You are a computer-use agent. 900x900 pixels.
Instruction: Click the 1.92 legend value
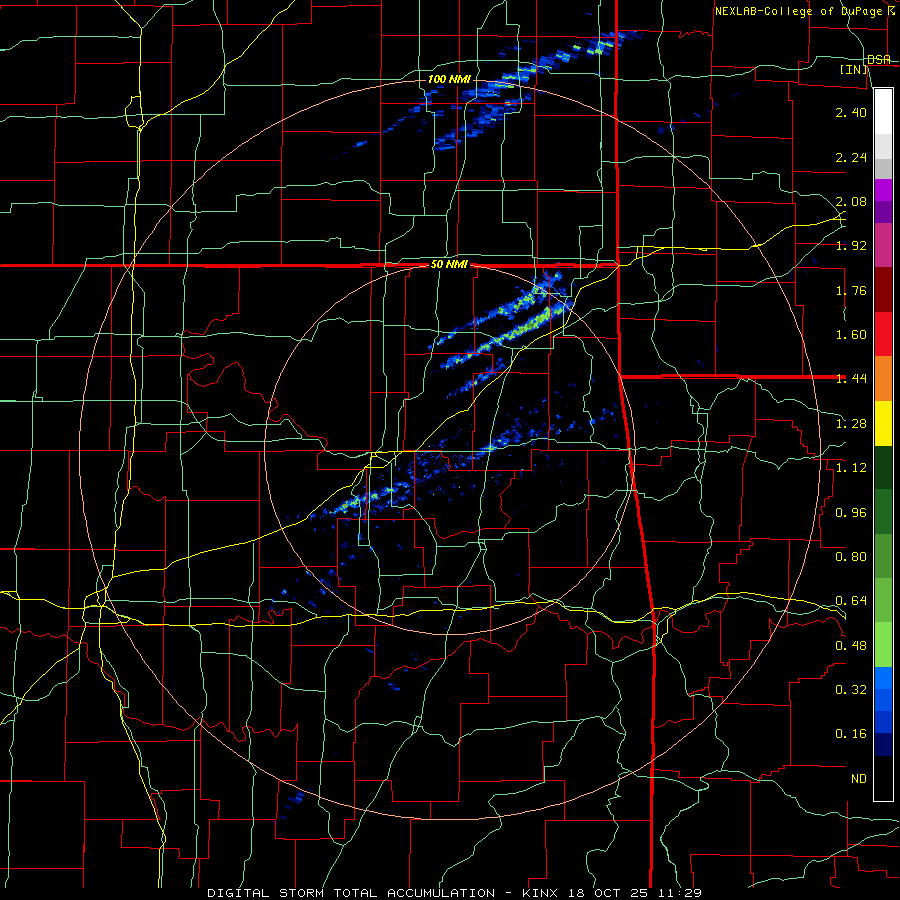[851, 246]
